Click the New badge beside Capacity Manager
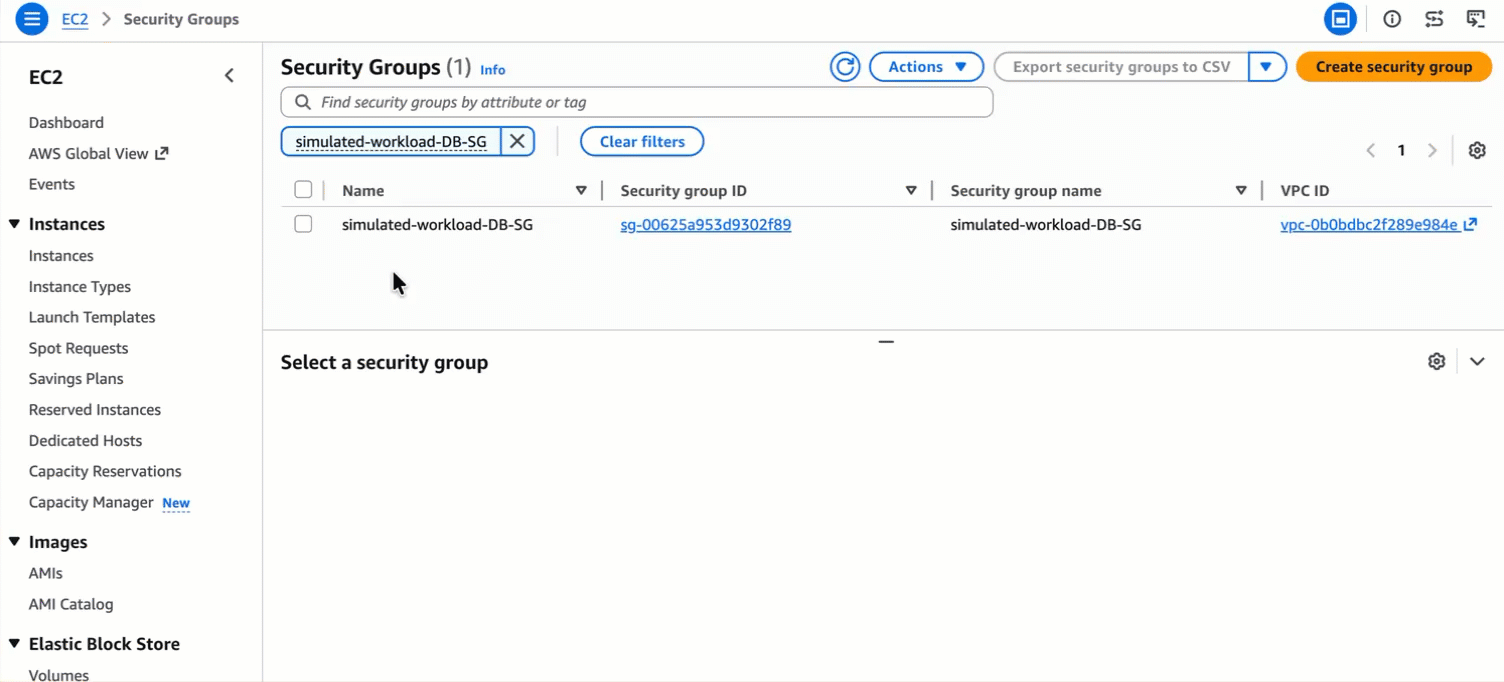This screenshot has width=1504, height=682. point(176,503)
